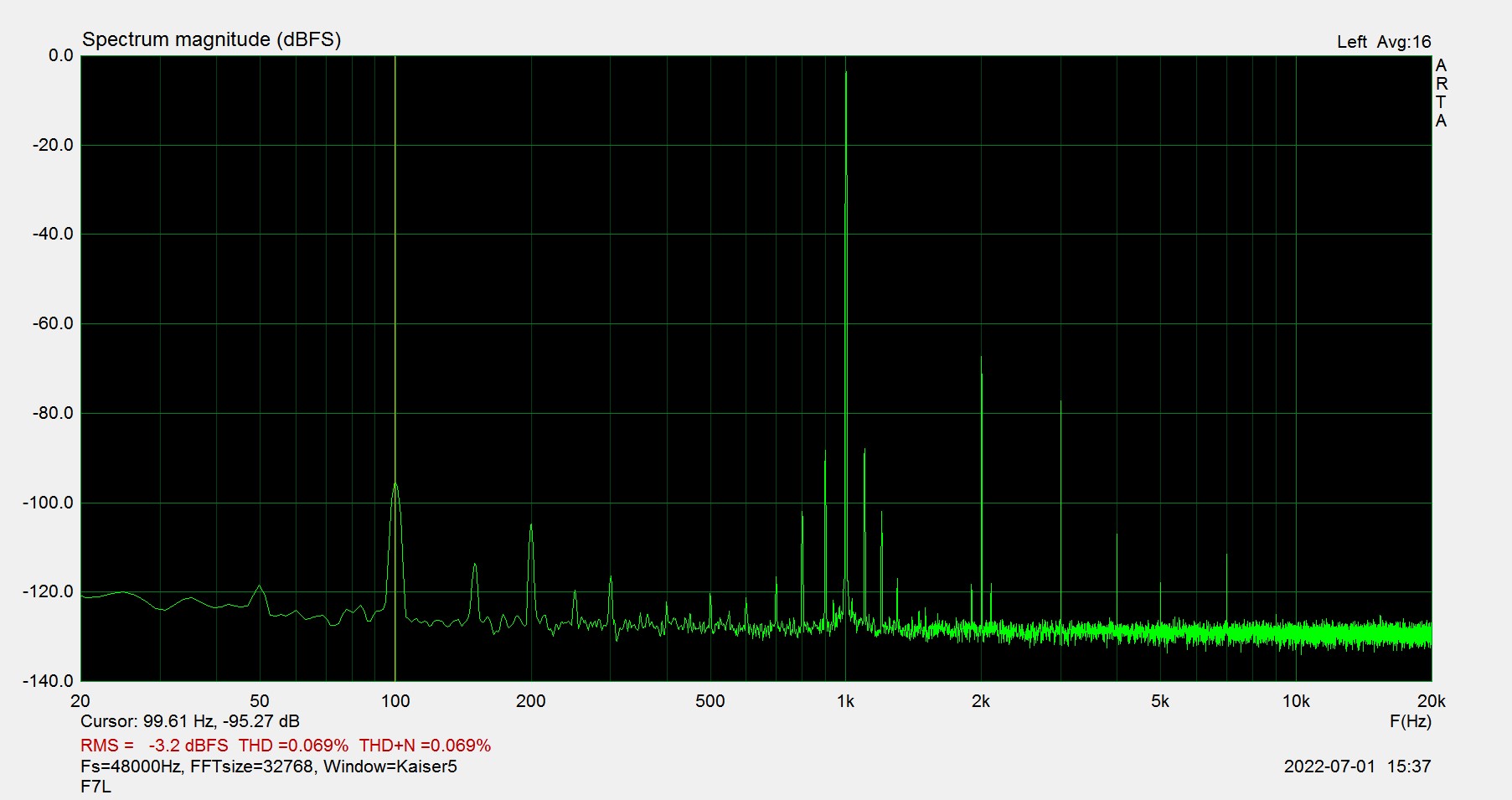
Task: Click the 'F7L' label
Action: coord(95,787)
